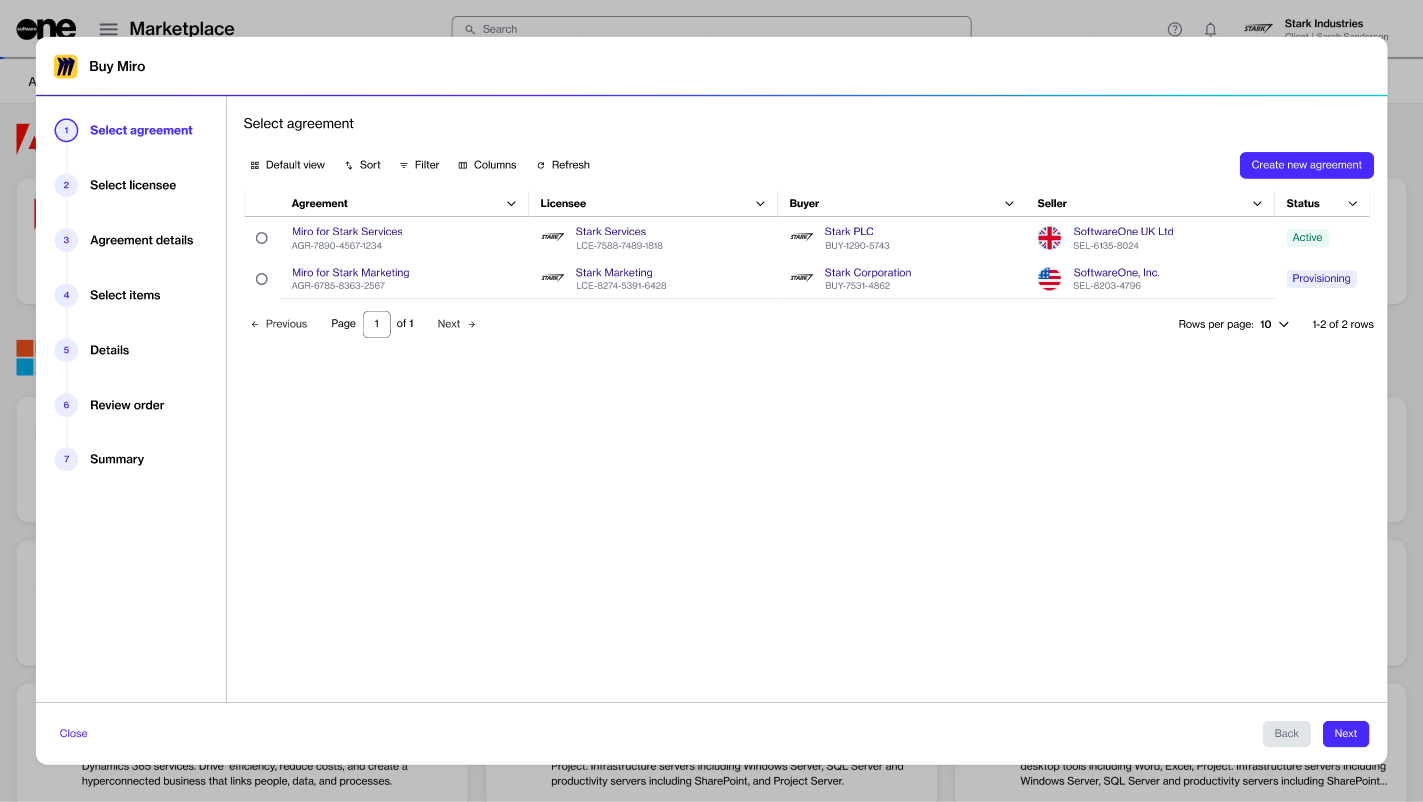Screen dimensions: 1423x802
Task: Click the UK flag seller icon
Action: pos(1049,238)
